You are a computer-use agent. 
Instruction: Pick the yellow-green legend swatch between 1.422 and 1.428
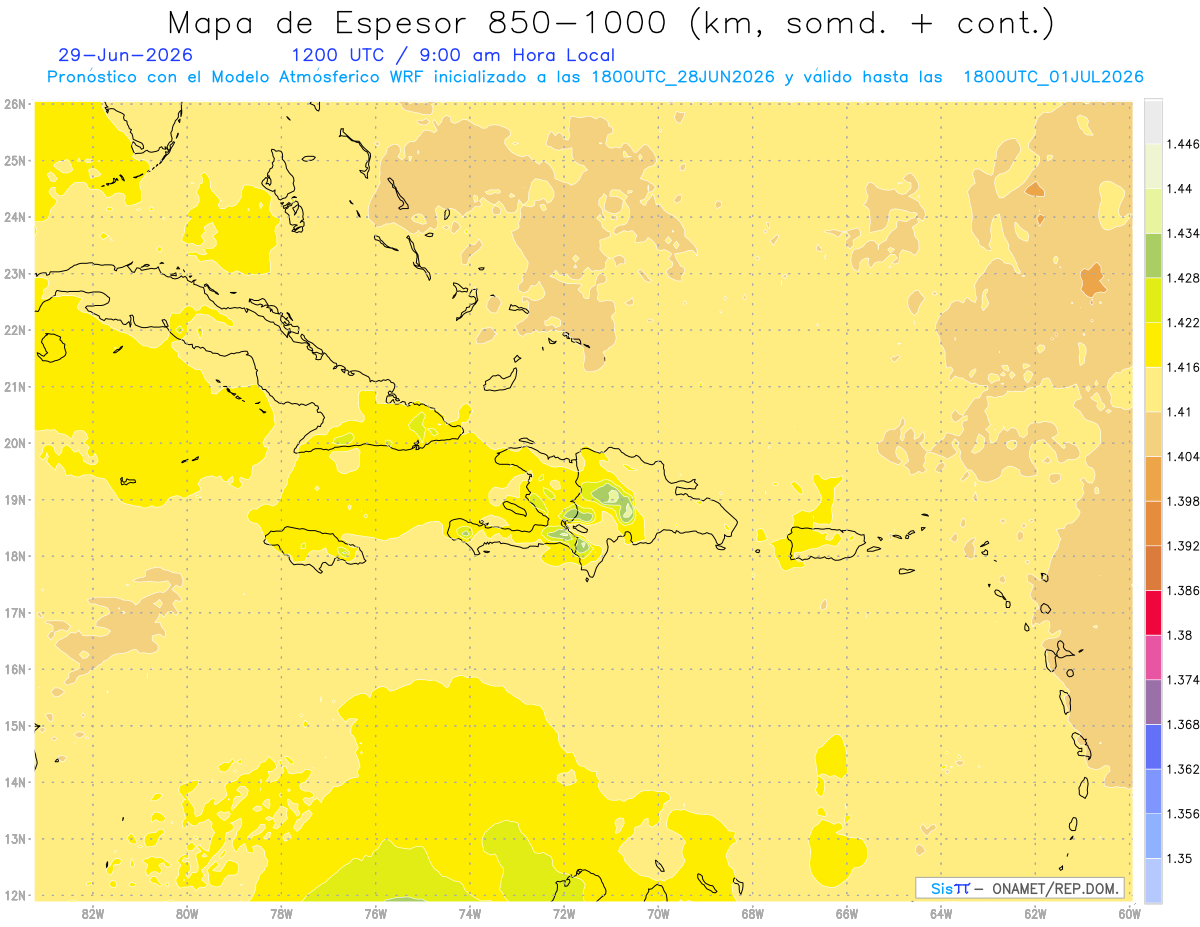pos(1153,300)
